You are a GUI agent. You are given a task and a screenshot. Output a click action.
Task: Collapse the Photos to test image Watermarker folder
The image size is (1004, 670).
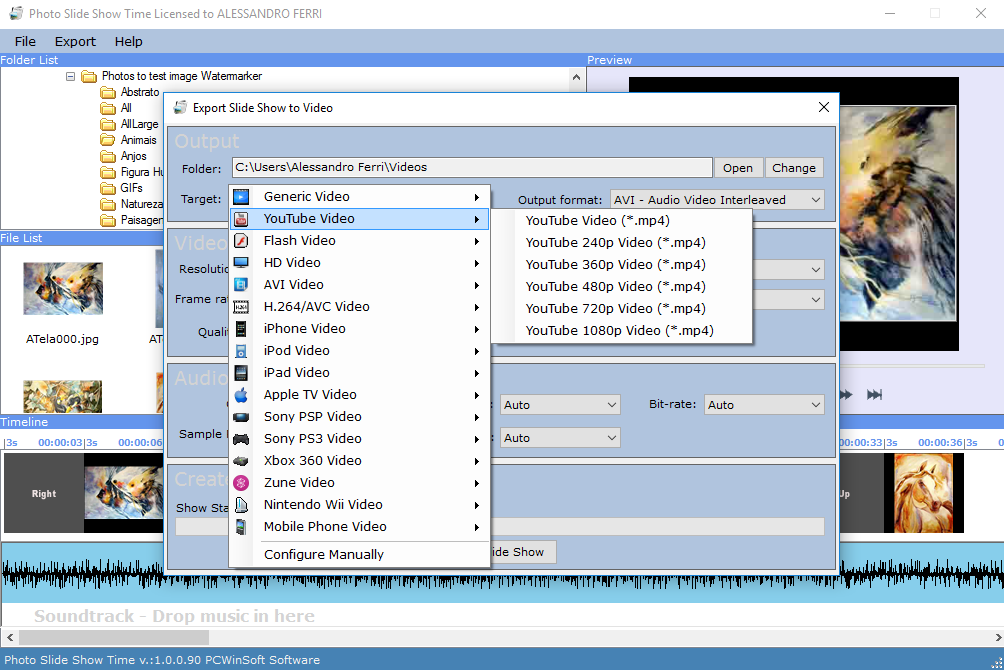pos(70,76)
